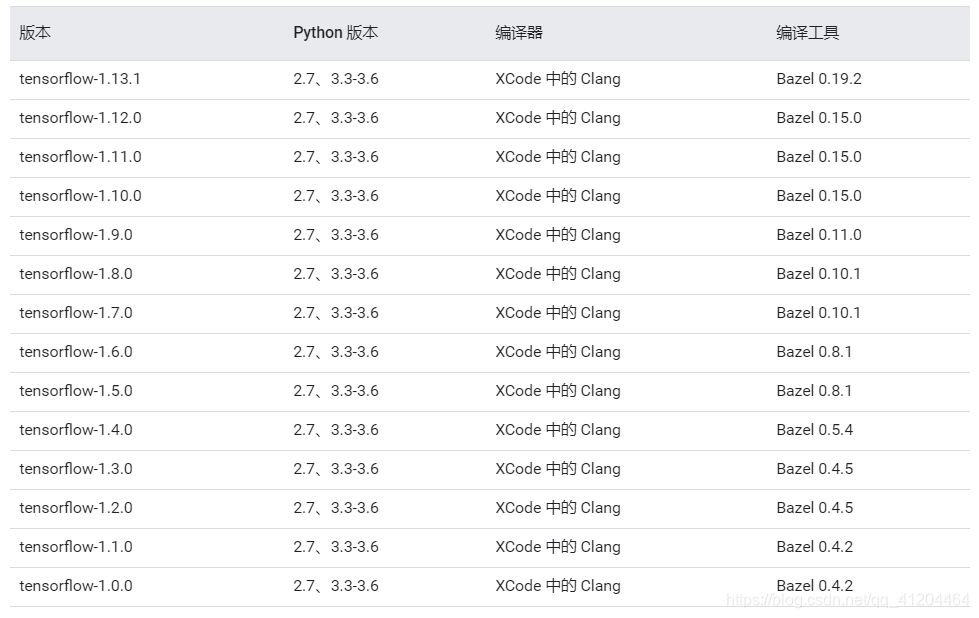Click the 编译工具 column header
Image resolution: width=979 pixels, height=618 pixels.
click(x=807, y=32)
